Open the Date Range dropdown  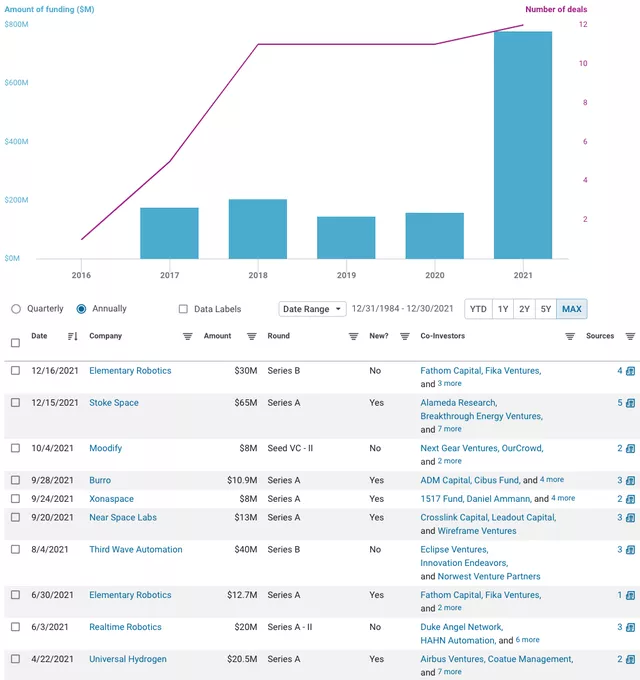(x=312, y=309)
